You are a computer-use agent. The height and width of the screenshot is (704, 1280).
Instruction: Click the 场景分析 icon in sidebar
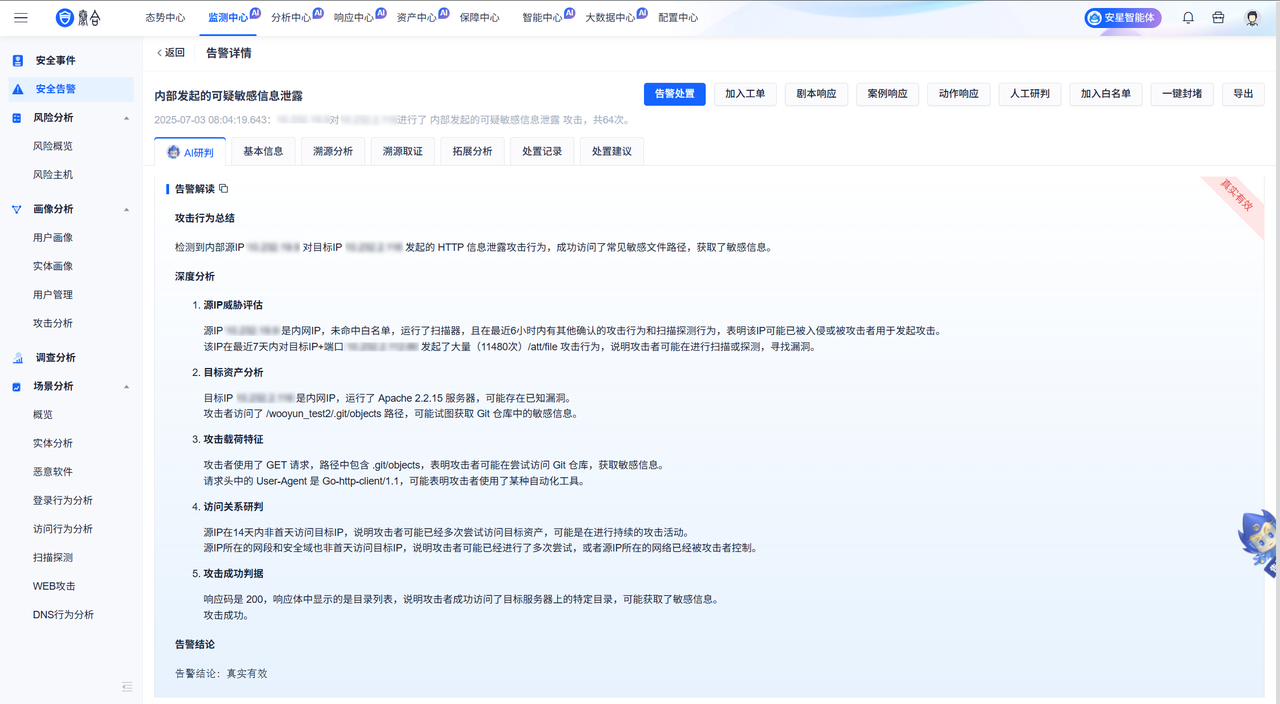pos(15,386)
